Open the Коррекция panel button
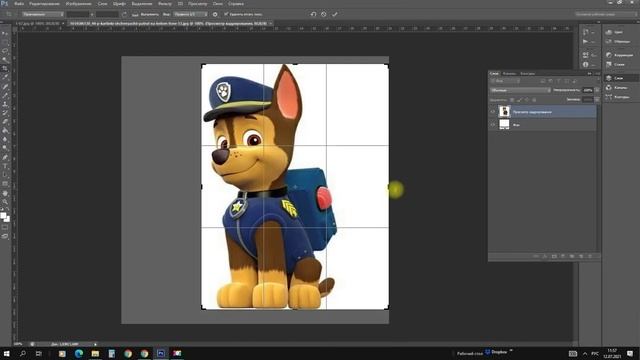The width and height of the screenshot is (640, 360). click(618, 55)
